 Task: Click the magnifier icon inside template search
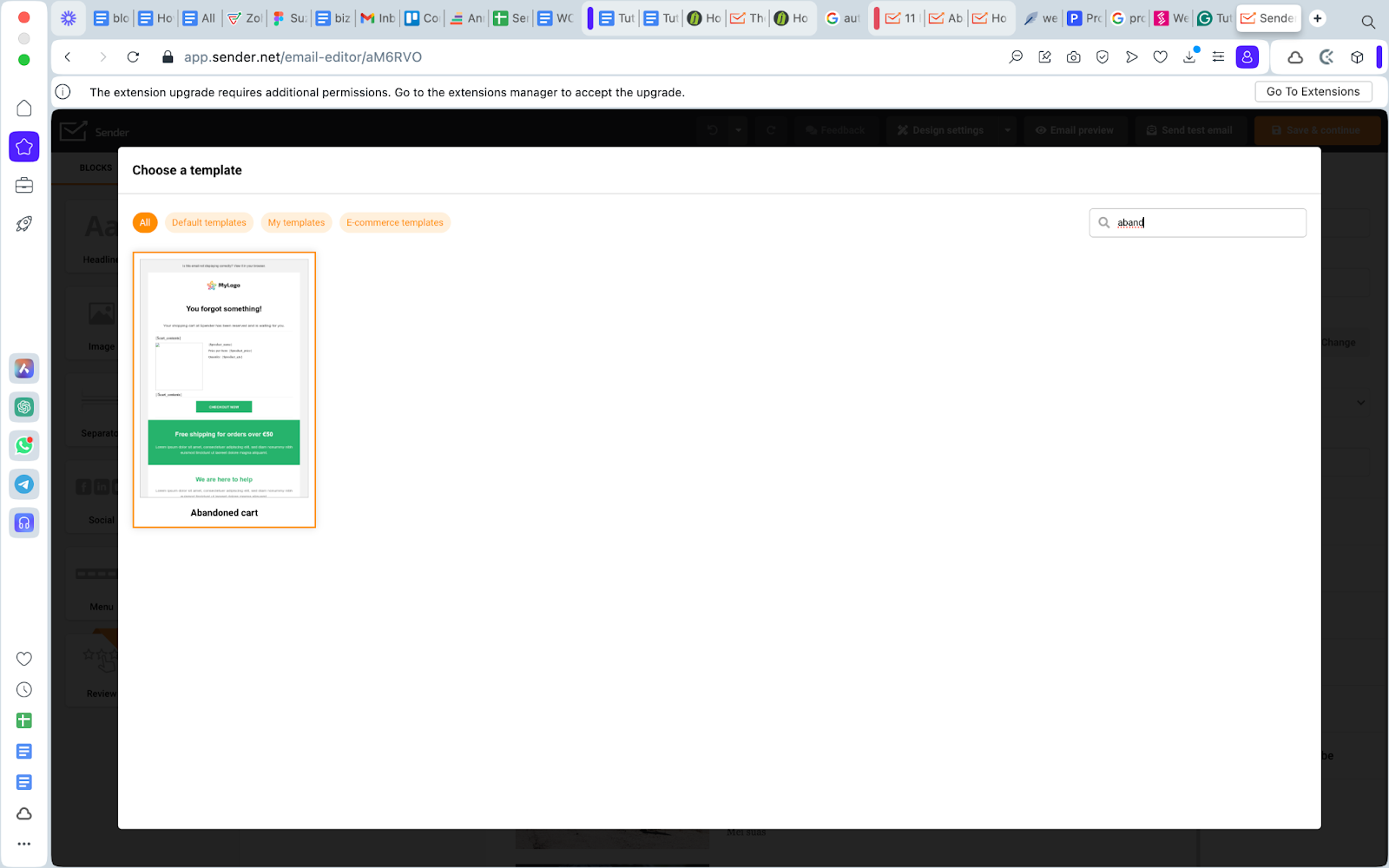1104,223
